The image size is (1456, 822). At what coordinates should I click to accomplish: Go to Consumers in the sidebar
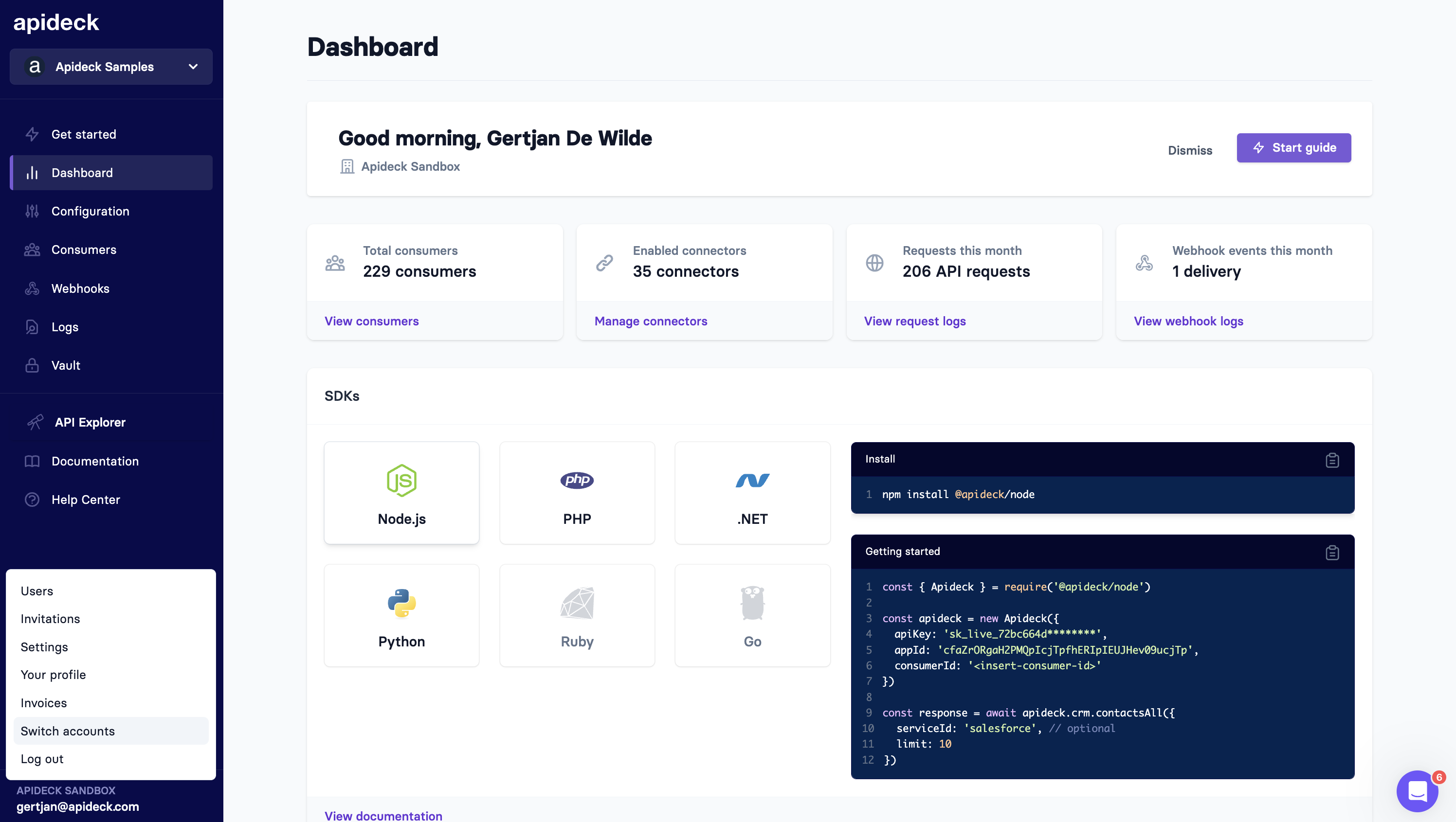[x=111, y=250]
